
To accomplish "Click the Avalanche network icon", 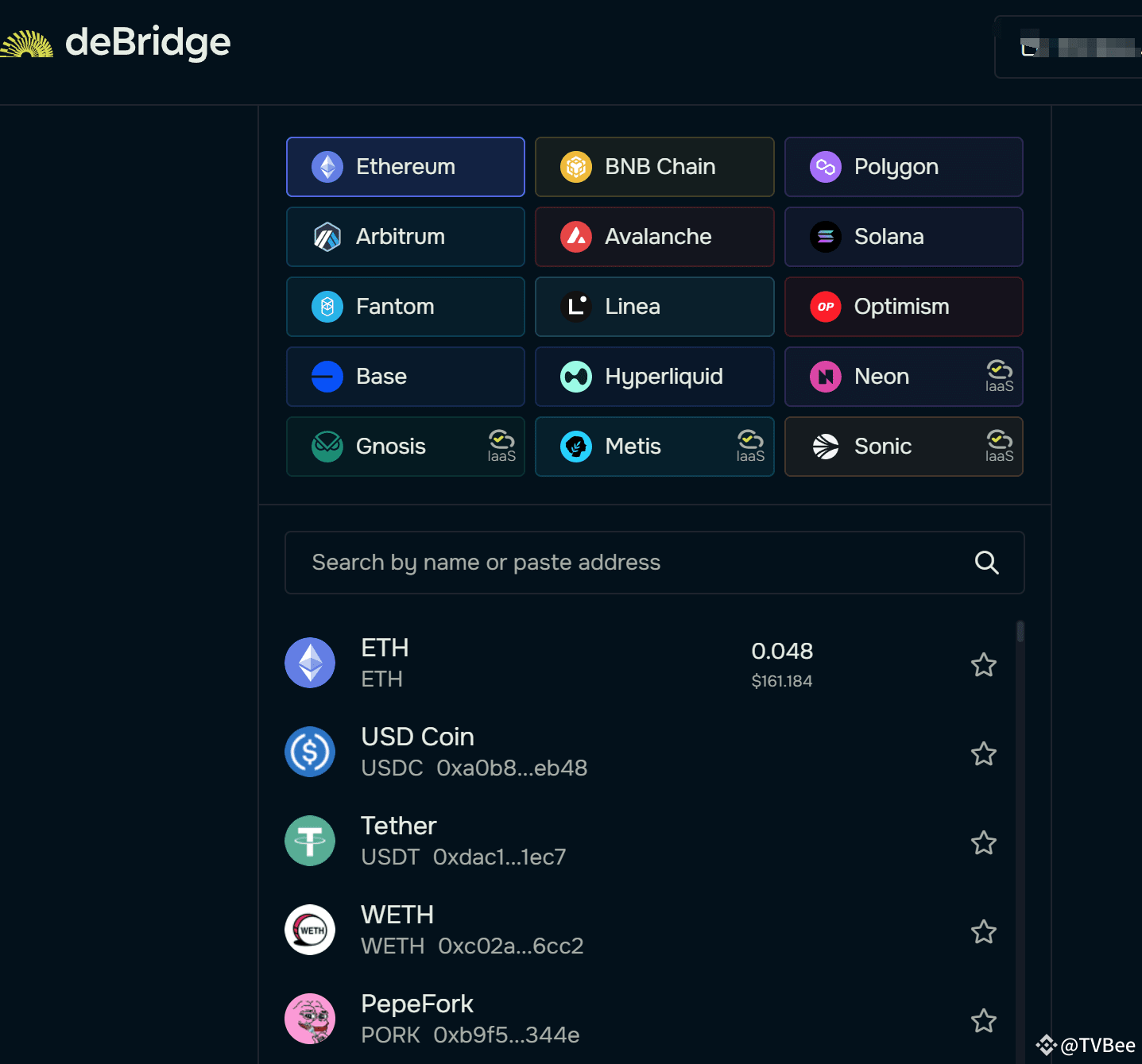I will (x=576, y=237).
